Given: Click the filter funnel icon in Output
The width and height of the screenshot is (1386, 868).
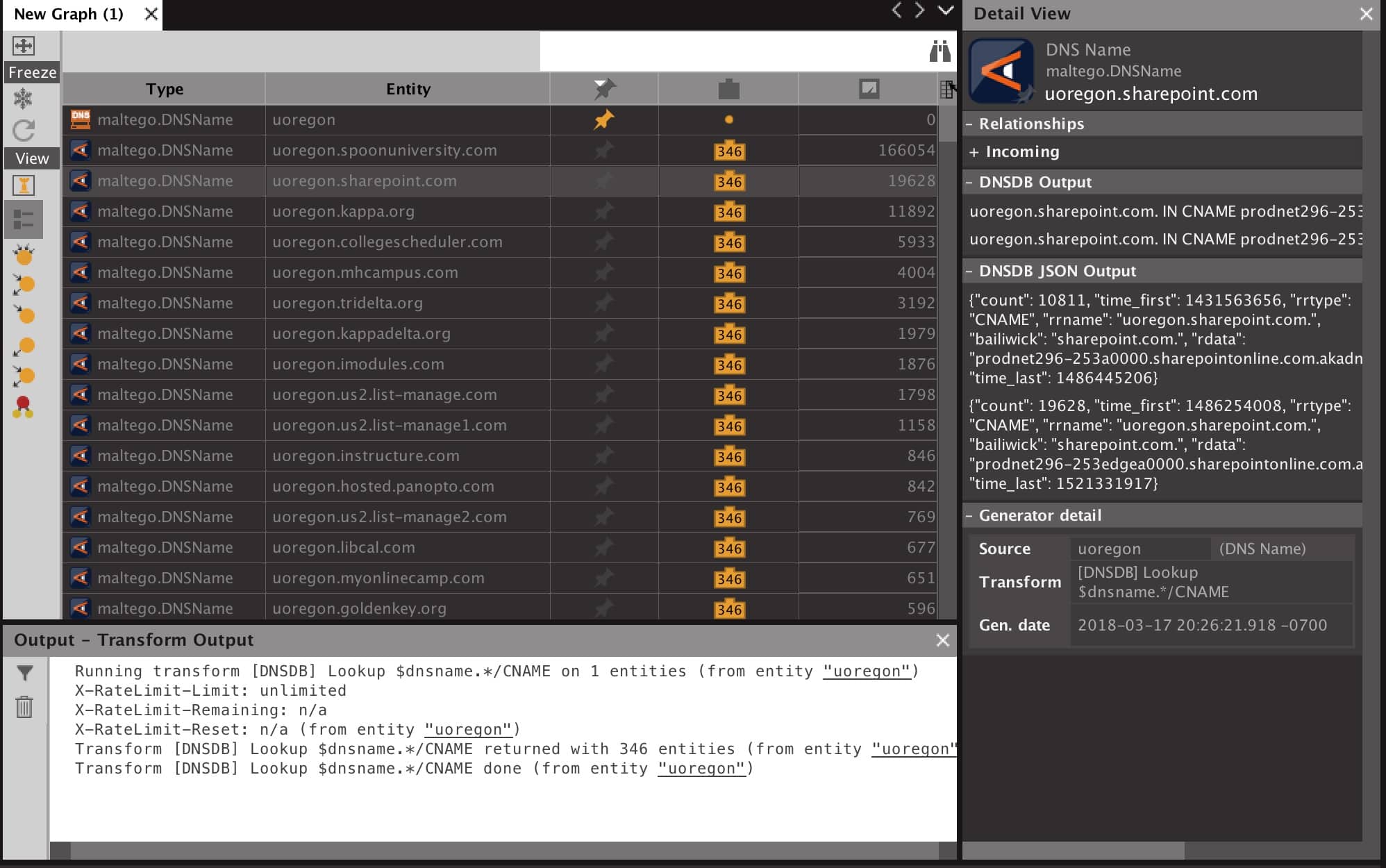Looking at the screenshot, I should pyautogui.click(x=24, y=673).
